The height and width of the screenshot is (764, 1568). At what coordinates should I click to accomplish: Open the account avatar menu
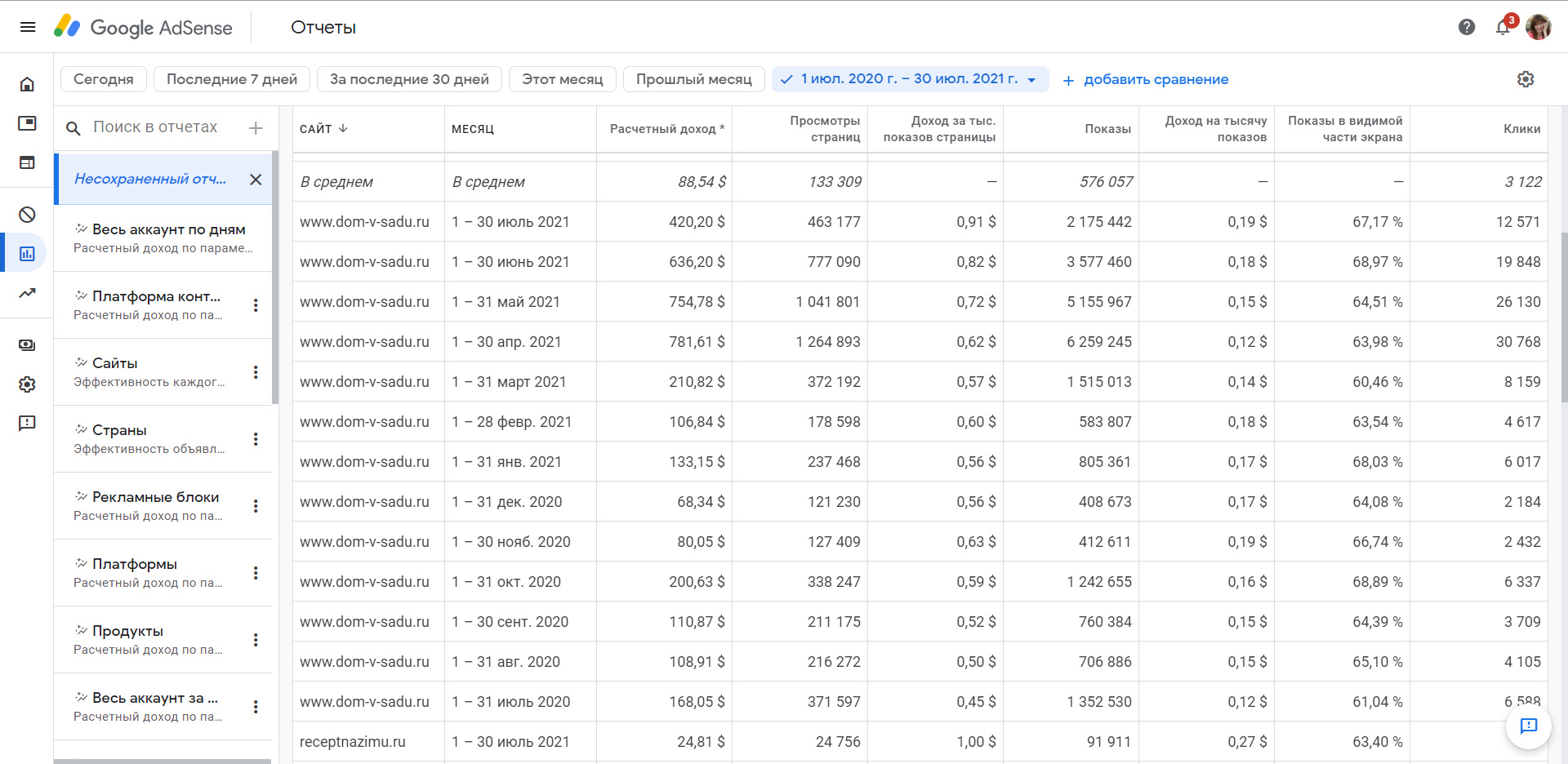click(x=1539, y=27)
